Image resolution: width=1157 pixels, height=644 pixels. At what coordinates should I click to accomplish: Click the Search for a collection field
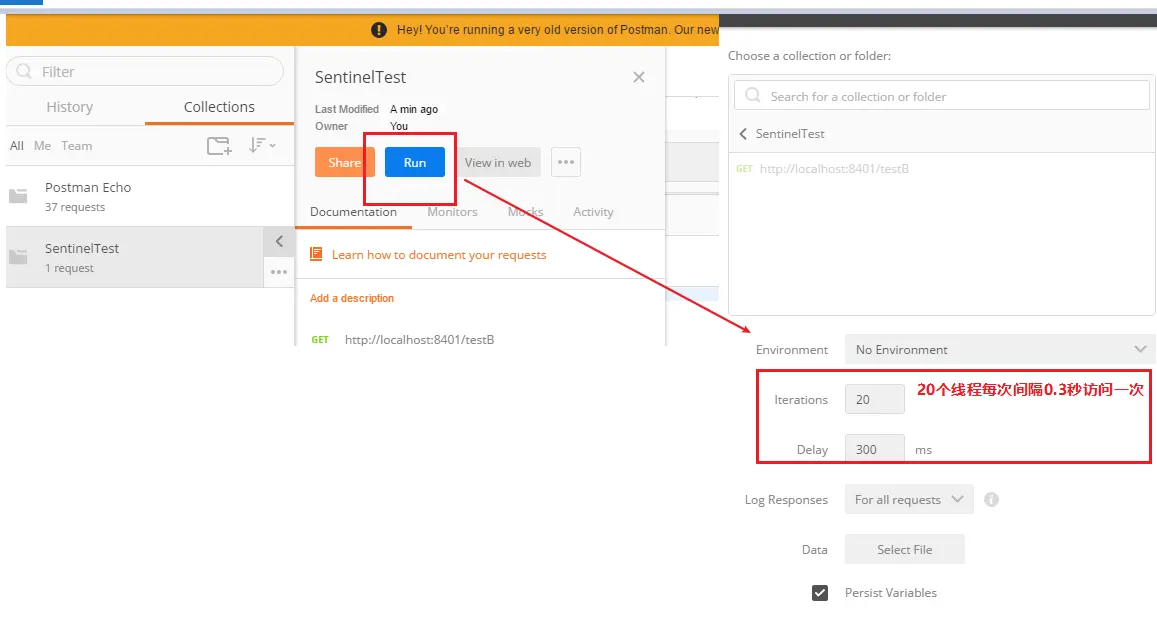[x=942, y=96]
